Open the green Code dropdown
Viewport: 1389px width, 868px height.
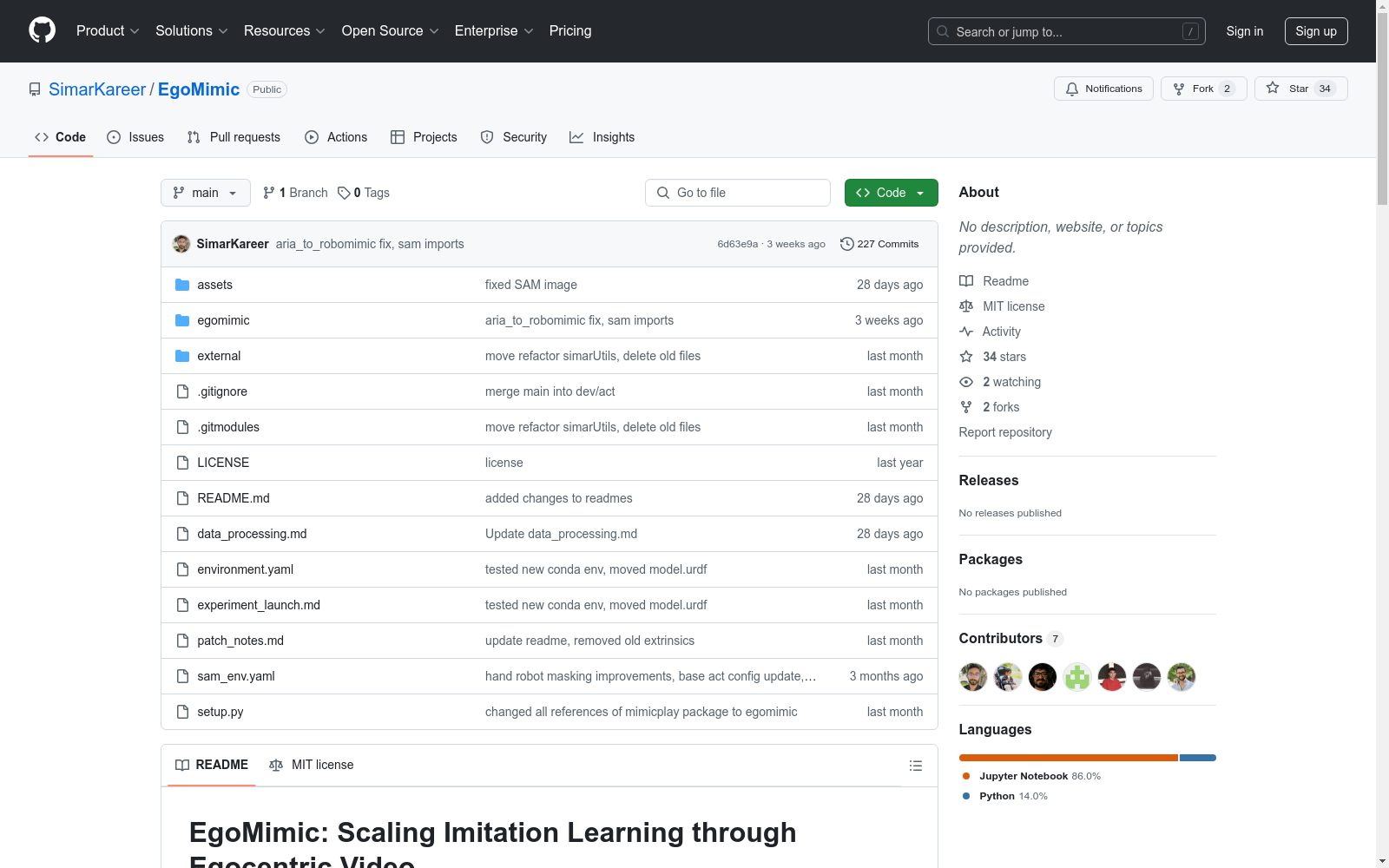(892, 193)
